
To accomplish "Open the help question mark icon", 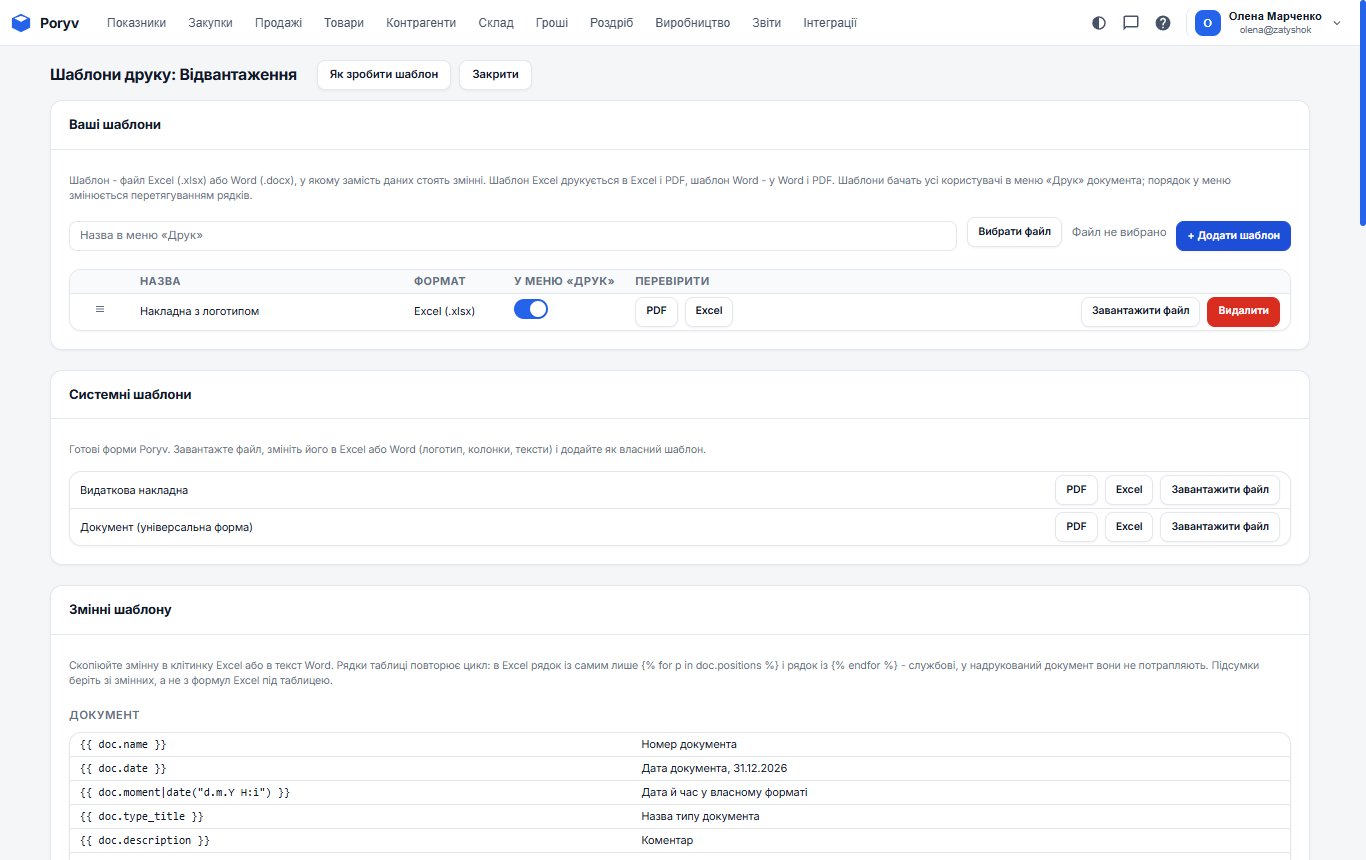I will click(x=1163, y=23).
